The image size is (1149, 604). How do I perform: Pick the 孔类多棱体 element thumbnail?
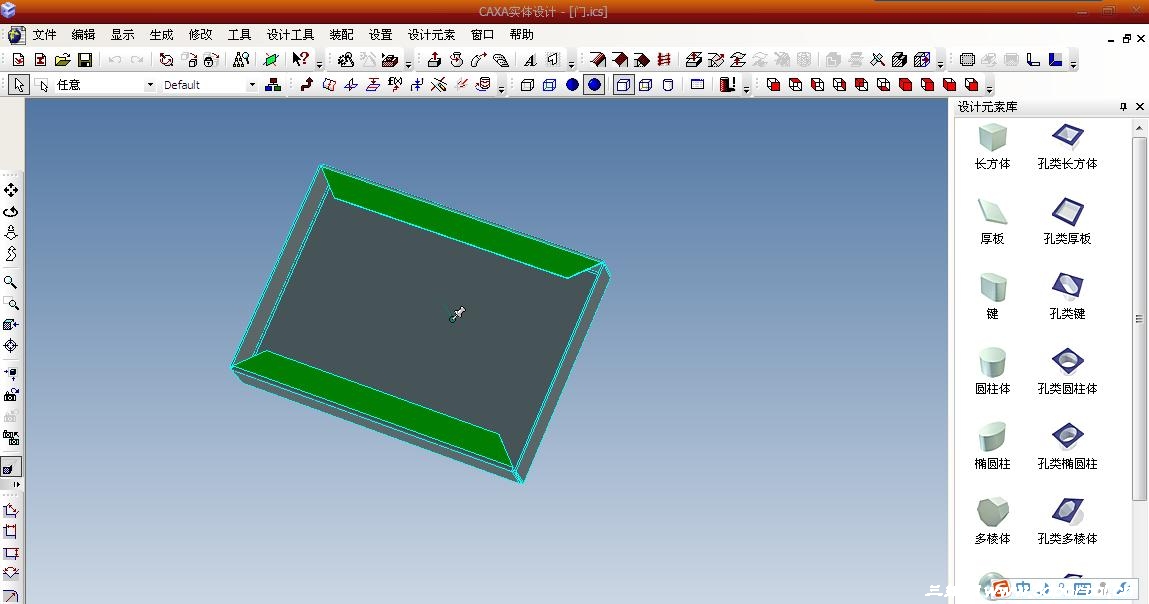coord(1068,512)
